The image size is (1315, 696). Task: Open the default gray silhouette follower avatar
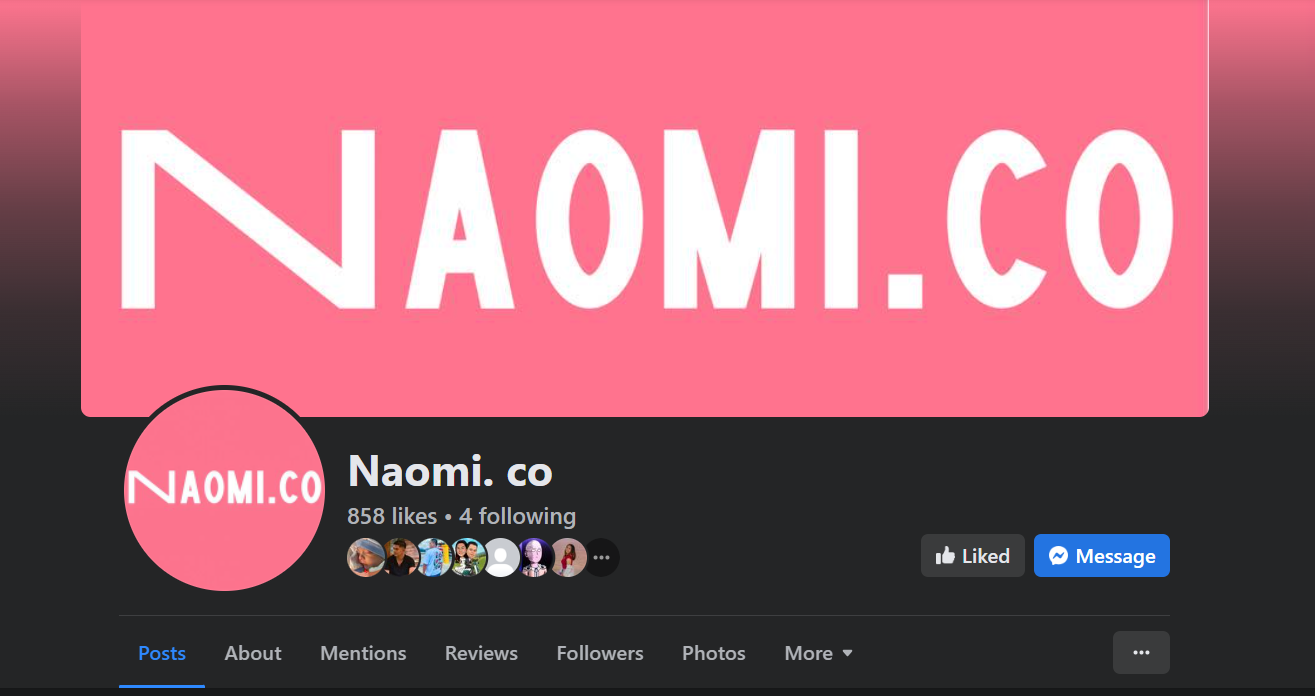click(x=502, y=557)
